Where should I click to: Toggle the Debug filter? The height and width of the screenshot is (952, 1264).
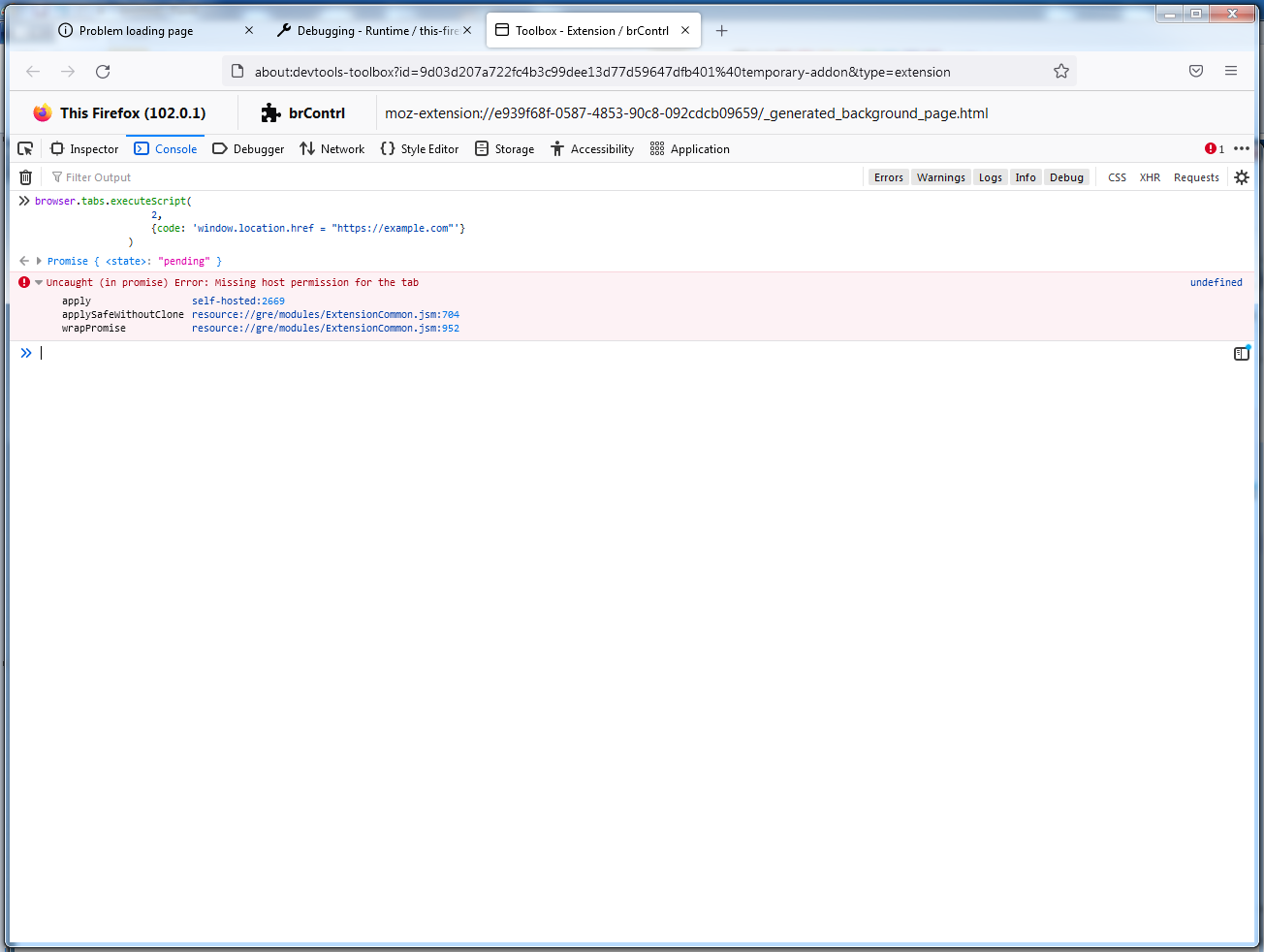1066,177
